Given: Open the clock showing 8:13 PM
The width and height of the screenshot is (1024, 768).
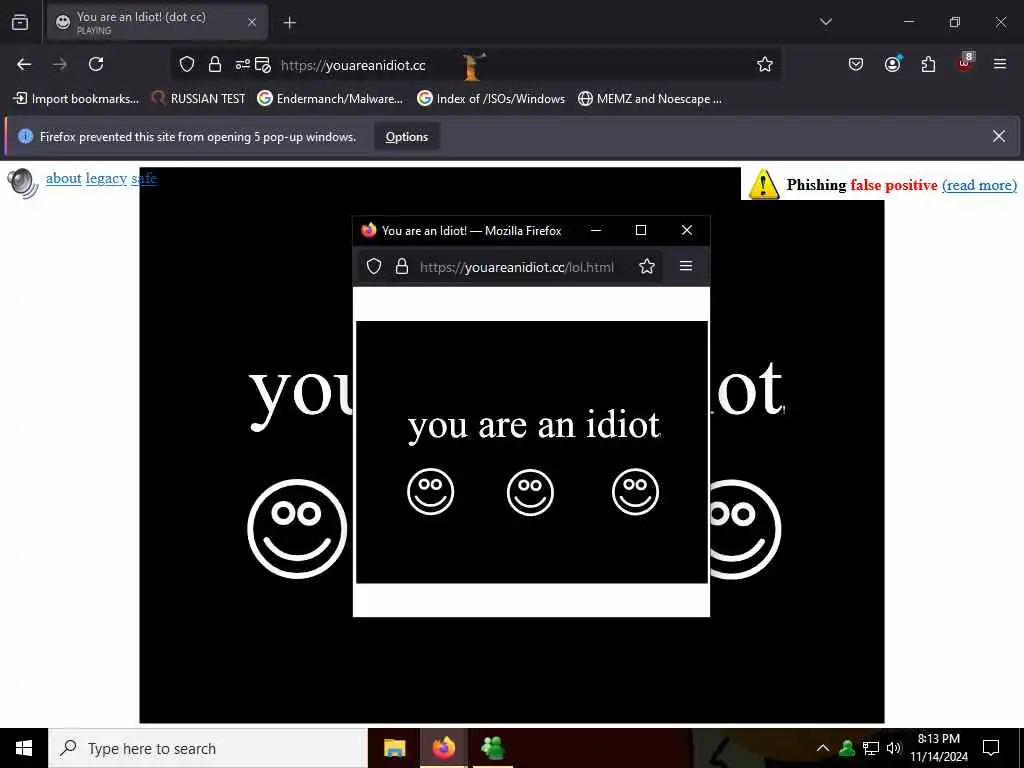Looking at the screenshot, I should pos(938,748).
